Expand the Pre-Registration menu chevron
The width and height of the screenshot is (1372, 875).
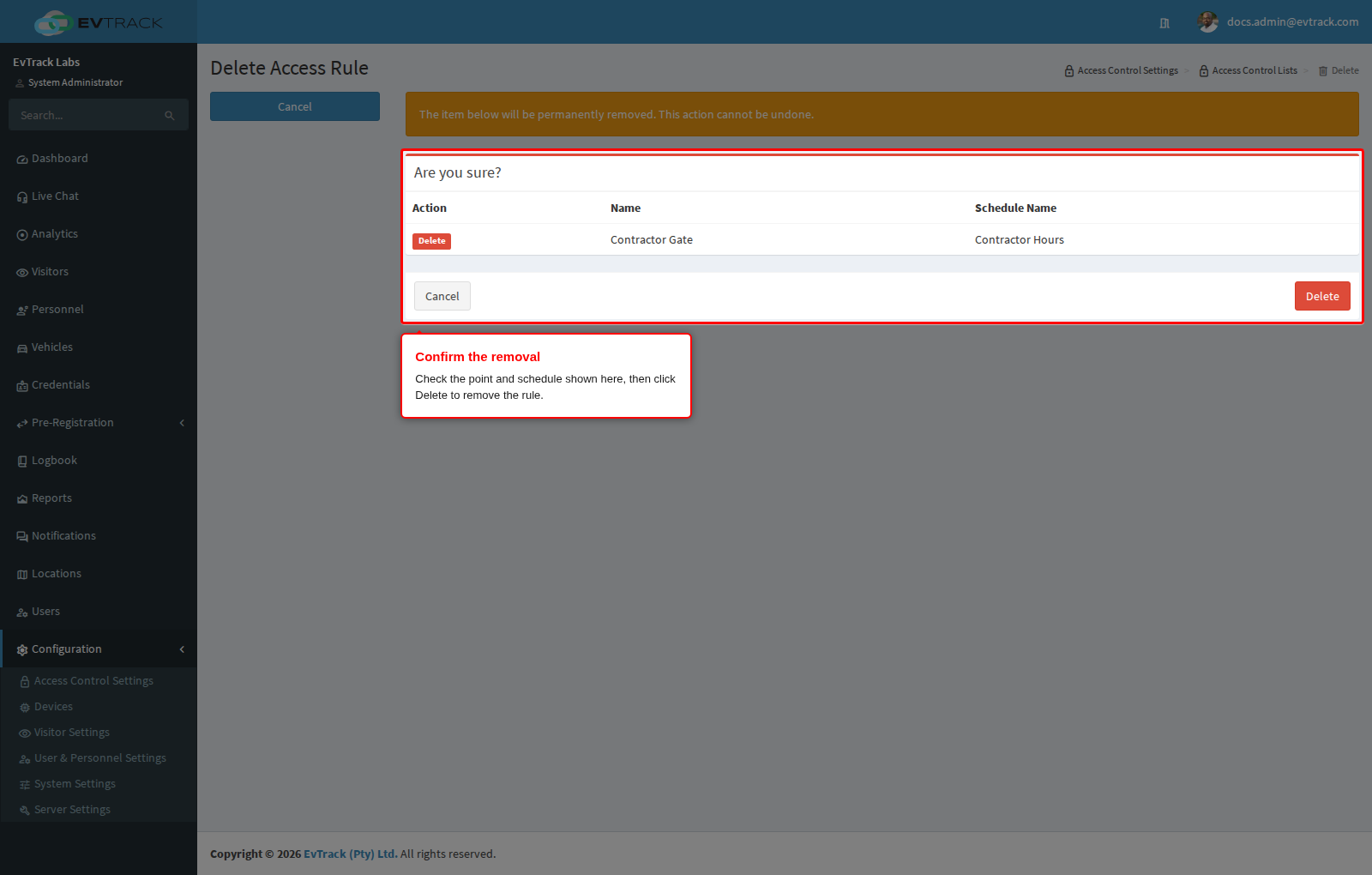[182, 423]
